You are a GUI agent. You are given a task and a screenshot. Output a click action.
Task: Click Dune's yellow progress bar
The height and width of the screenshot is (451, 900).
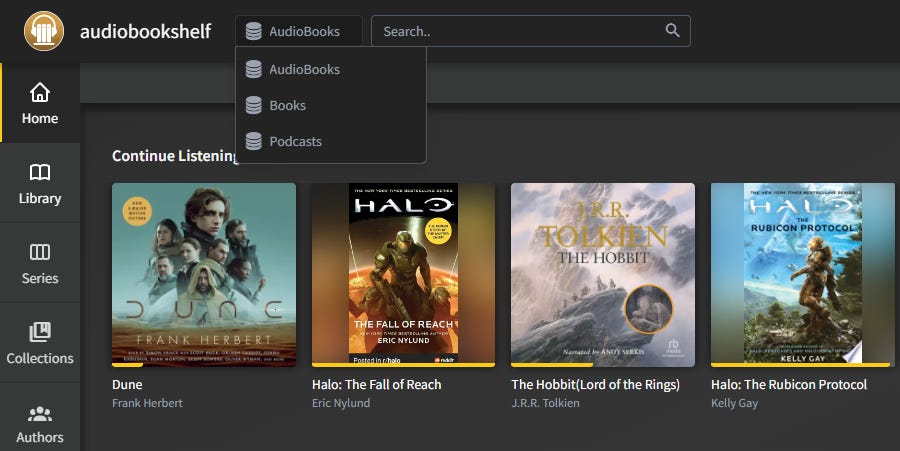[x=127, y=365]
